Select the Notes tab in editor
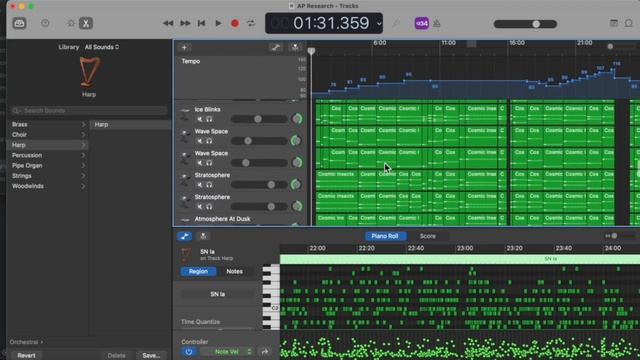This screenshot has height=360, width=640. [234, 271]
